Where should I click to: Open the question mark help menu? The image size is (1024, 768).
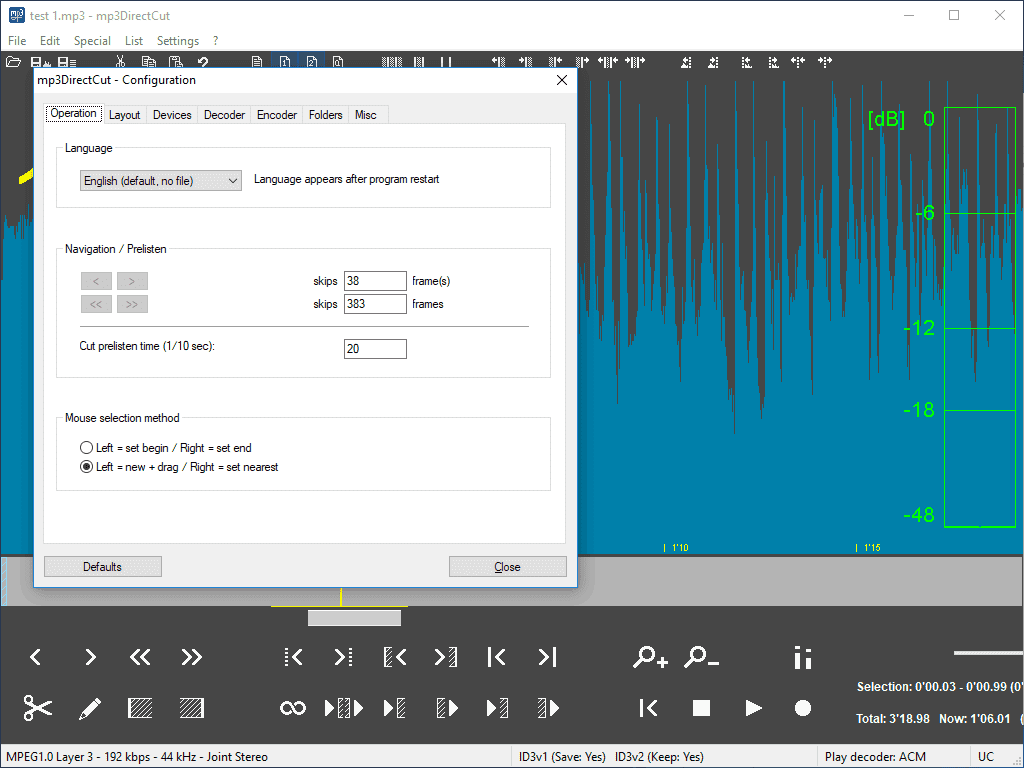tap(216, 40)
